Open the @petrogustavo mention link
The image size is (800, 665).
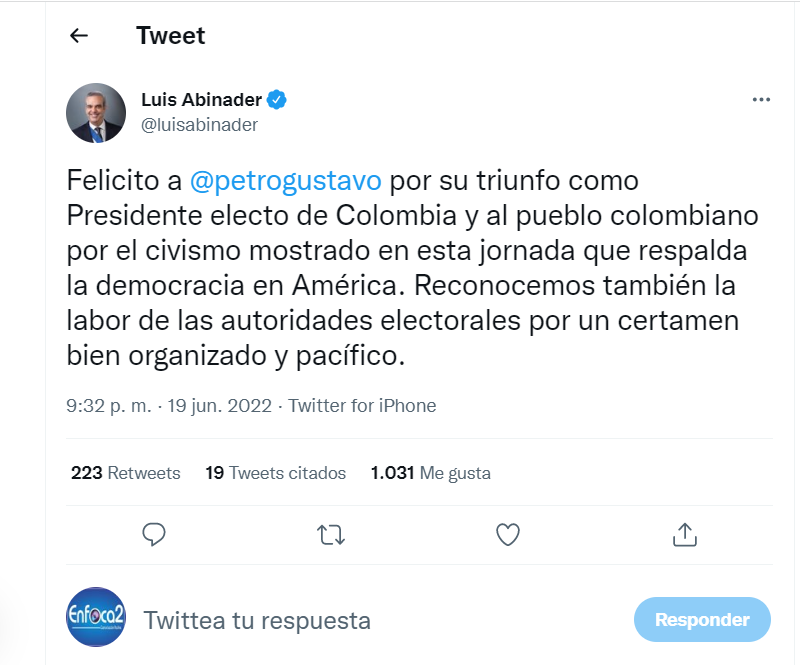coord(285,182)
